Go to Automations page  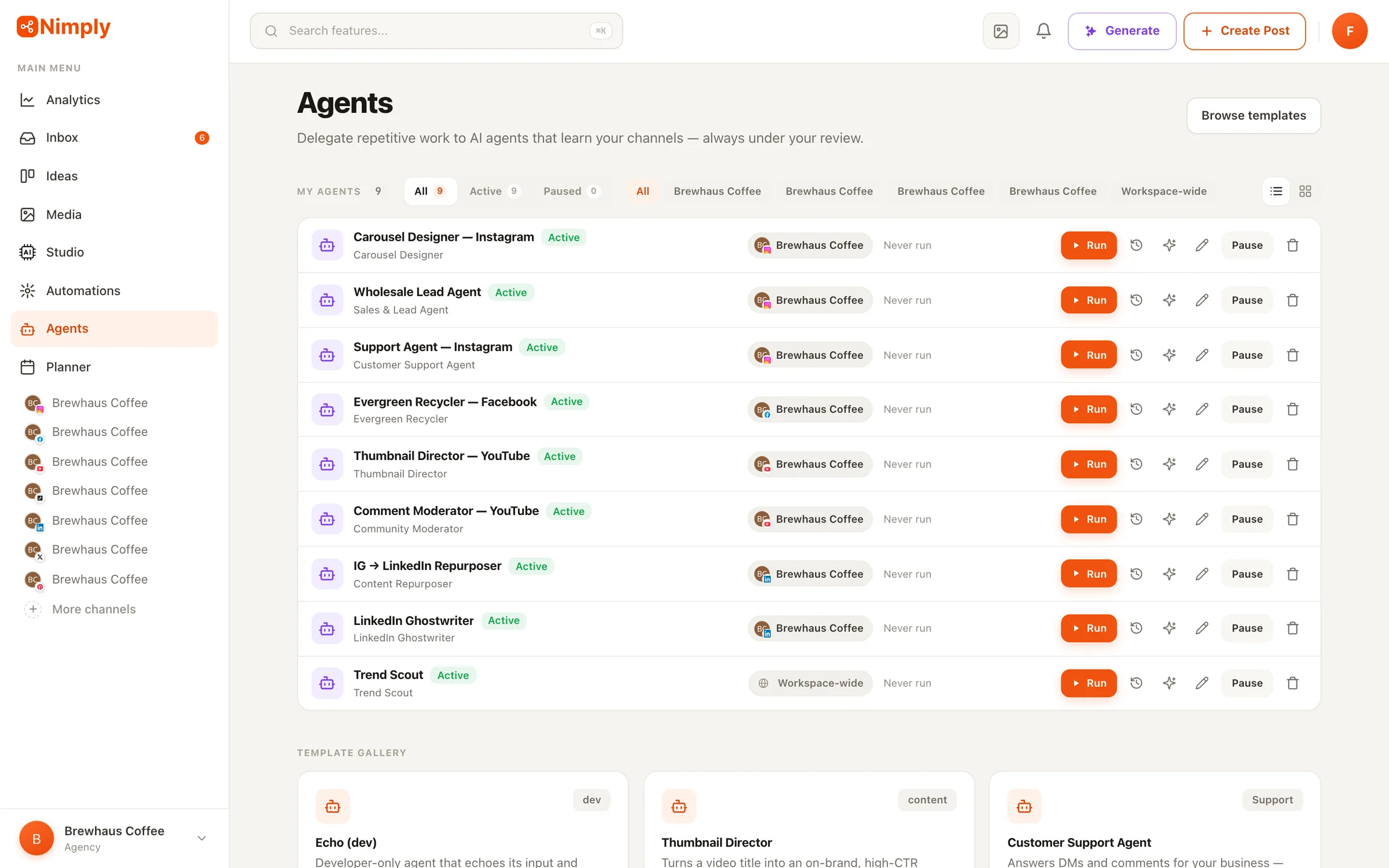coord(114,290)
